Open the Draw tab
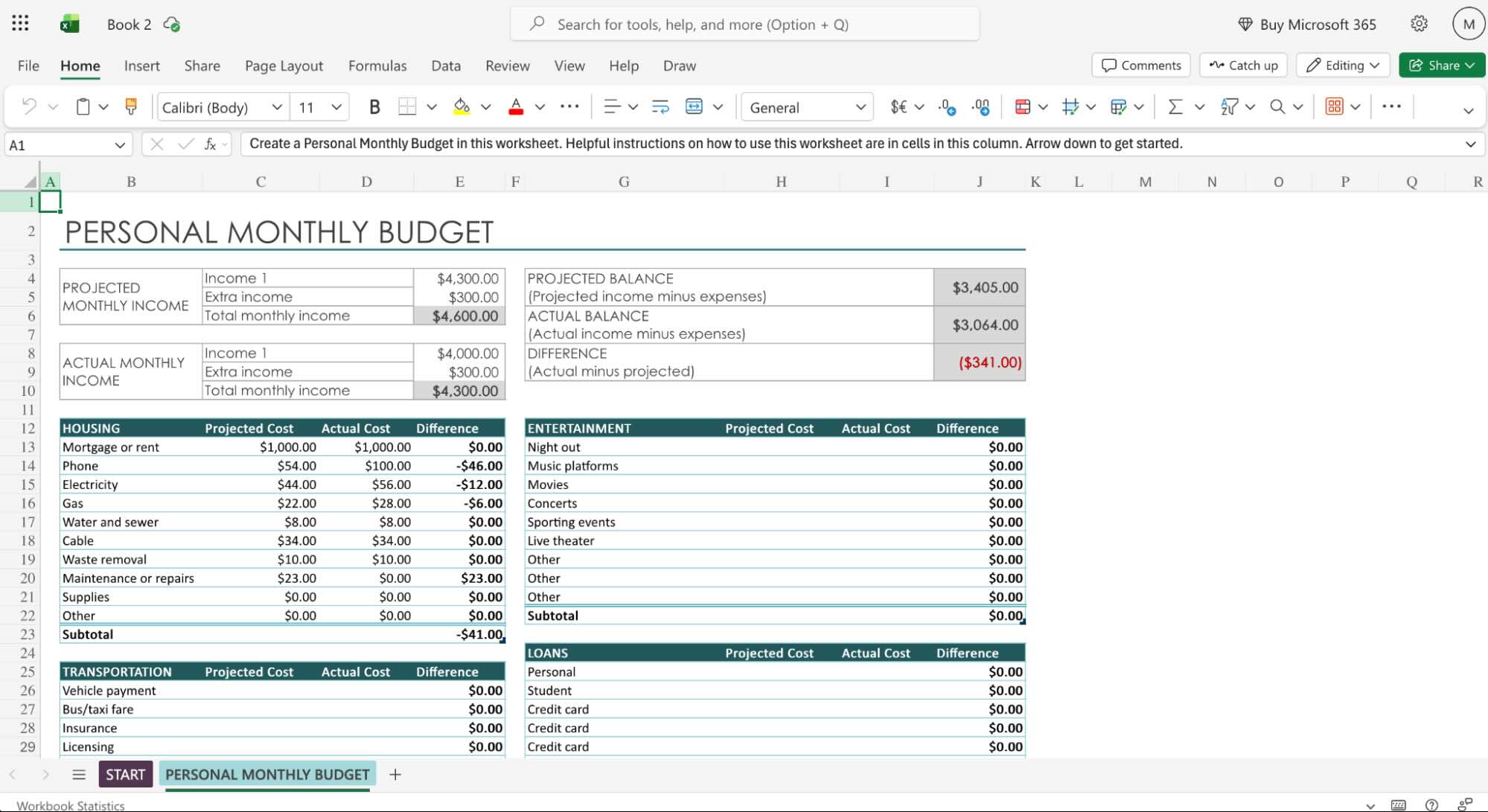Viewport: 1488px width, 812px height. pyautogui.click(x=680, y=65)
